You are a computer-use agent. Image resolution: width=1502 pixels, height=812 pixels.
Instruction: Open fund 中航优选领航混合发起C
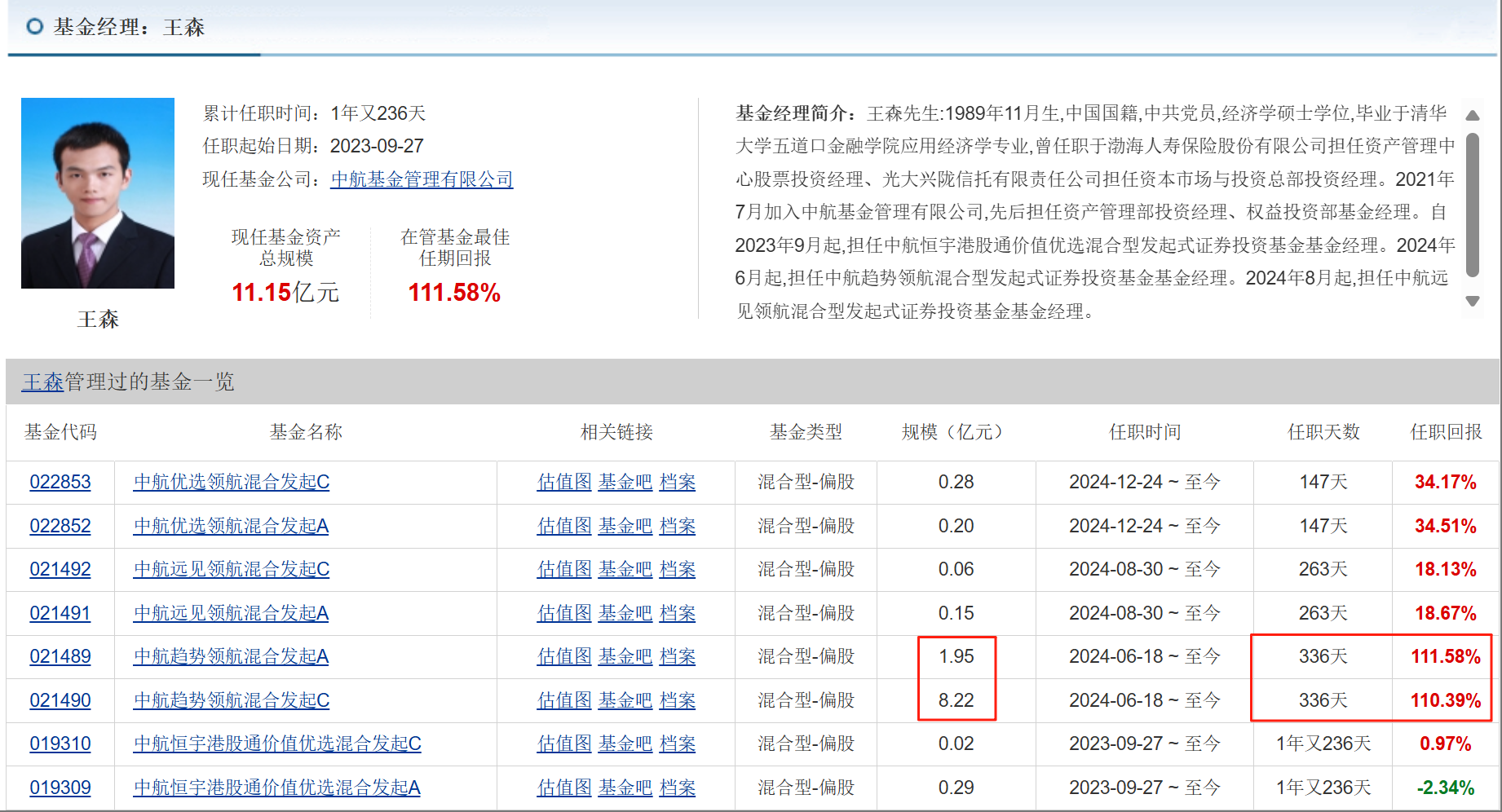coord(232,482)
